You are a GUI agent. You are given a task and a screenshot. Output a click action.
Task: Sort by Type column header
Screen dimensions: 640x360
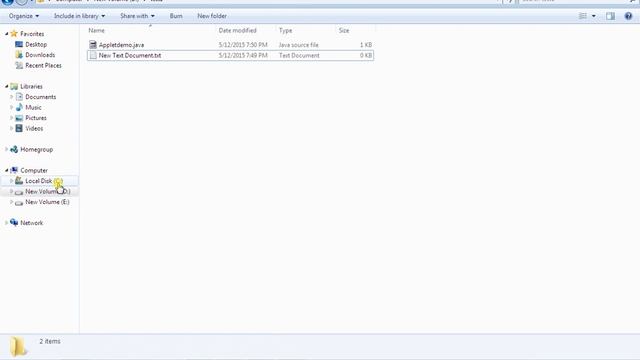pyautogui.click(x=285, y=31)
